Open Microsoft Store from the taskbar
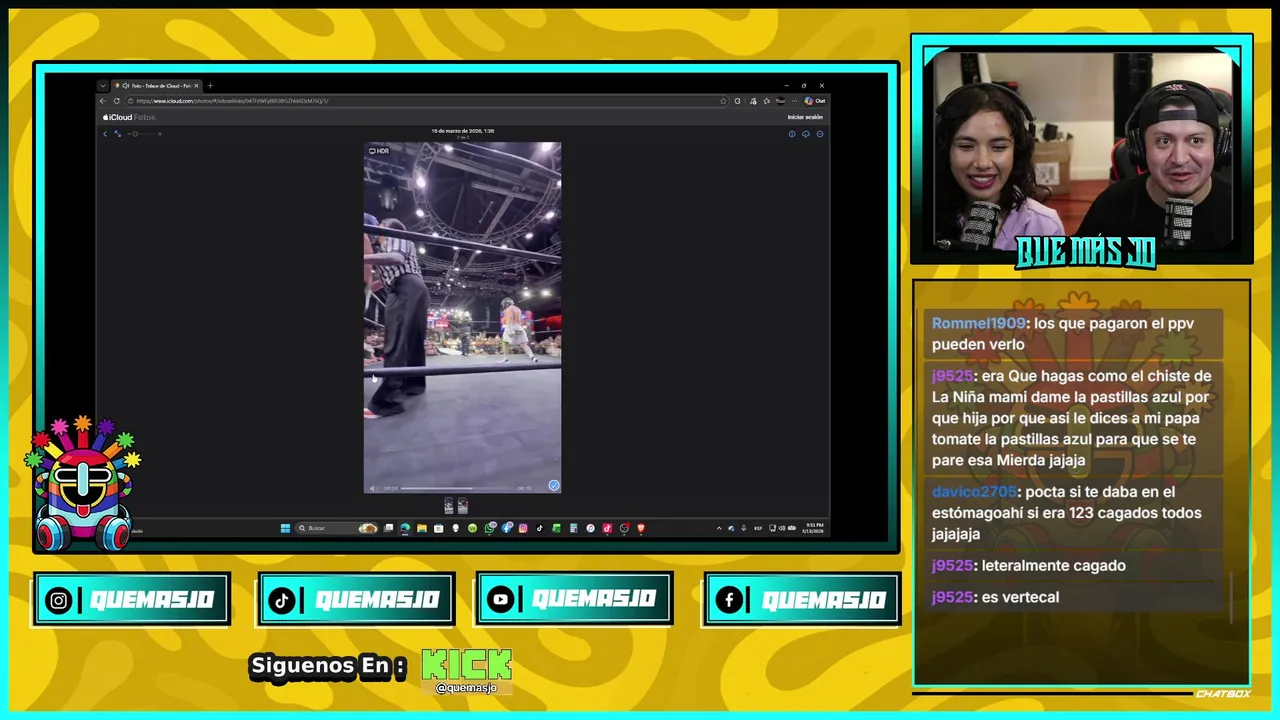 pyautogui.click(x=439, y=528)
